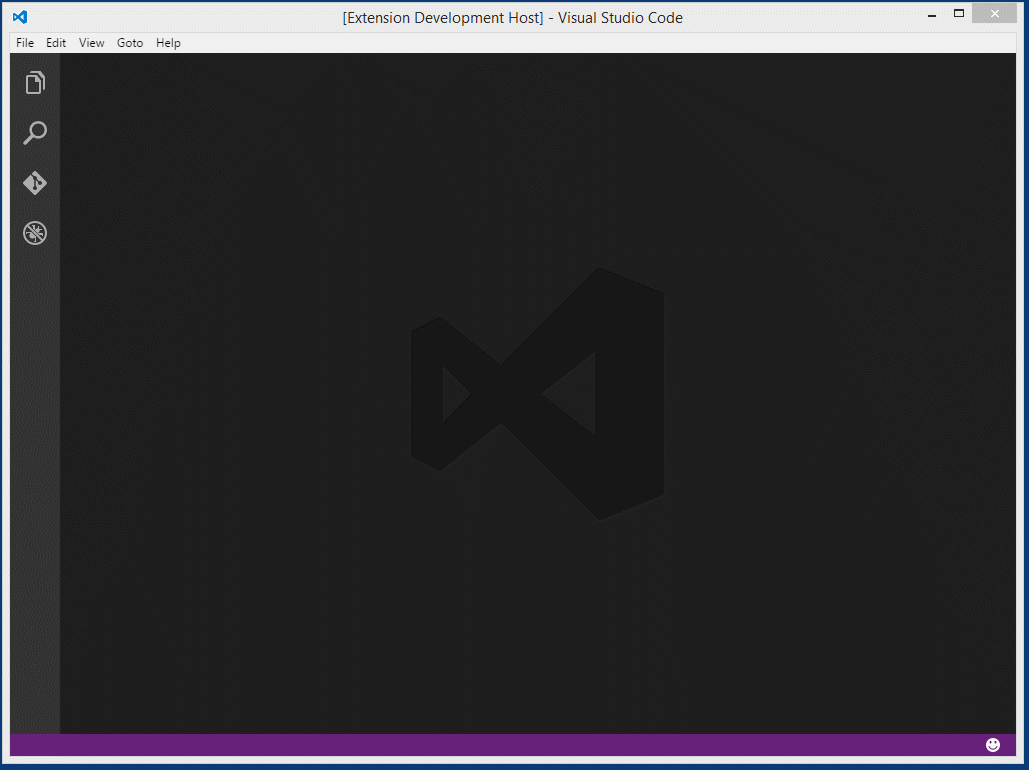Open the Goto menu

130,43
